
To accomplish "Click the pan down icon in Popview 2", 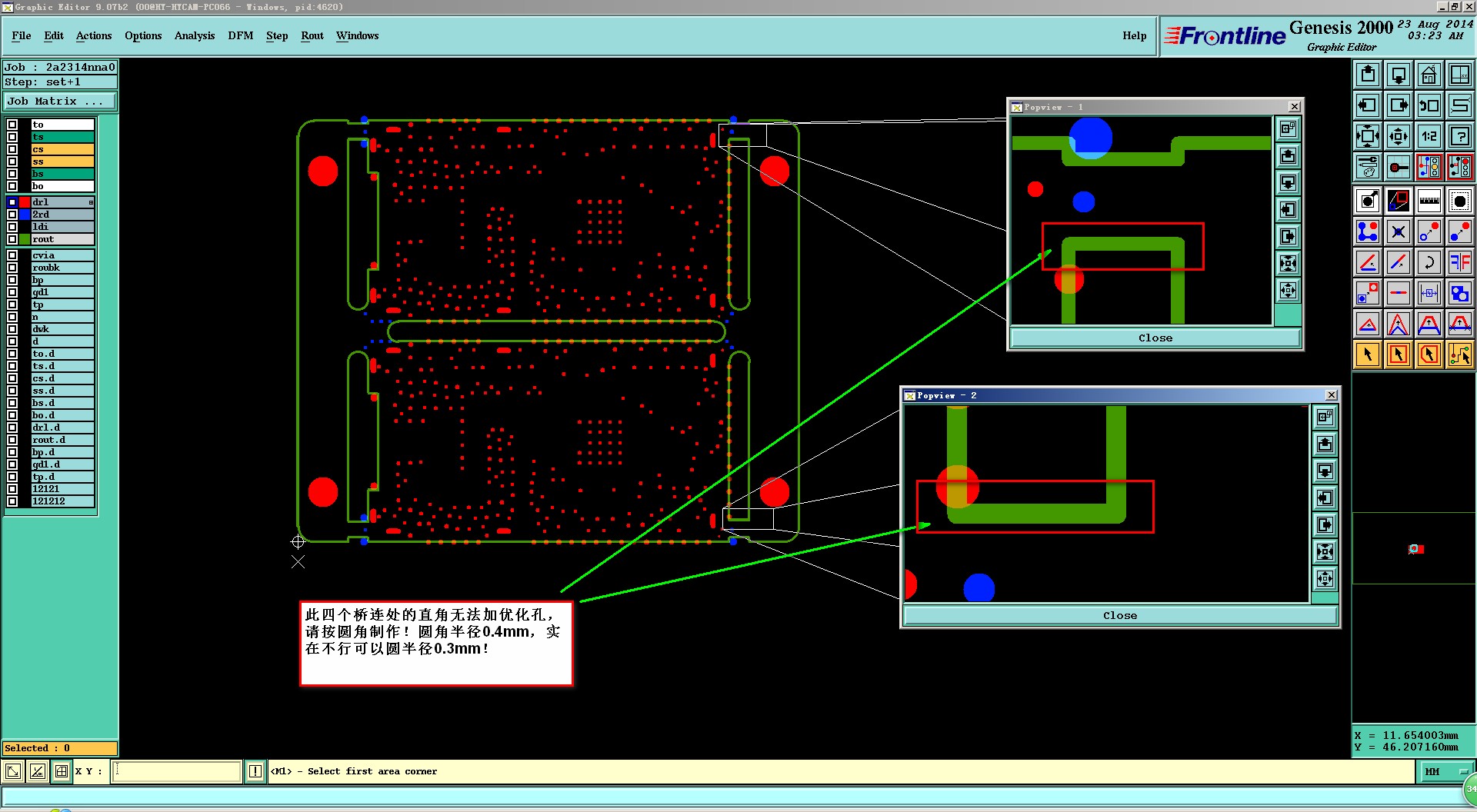I will [x=1325, y=471].
